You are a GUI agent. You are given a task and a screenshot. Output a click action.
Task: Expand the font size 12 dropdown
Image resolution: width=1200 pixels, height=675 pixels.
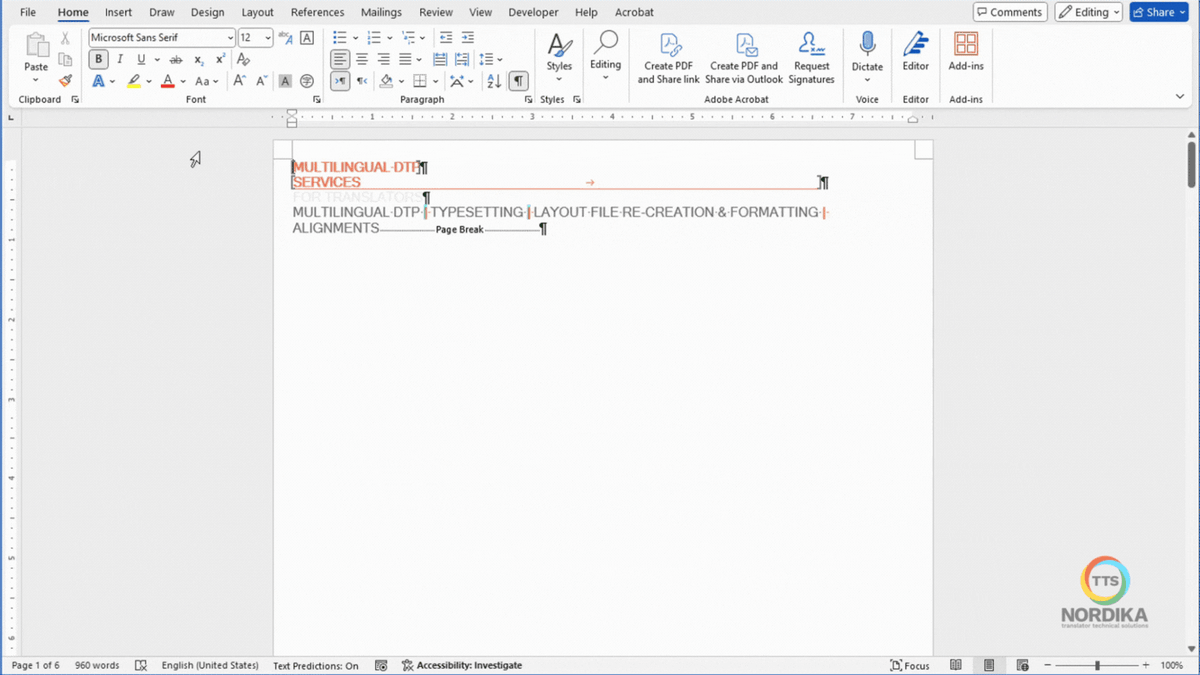pos(268,38)
